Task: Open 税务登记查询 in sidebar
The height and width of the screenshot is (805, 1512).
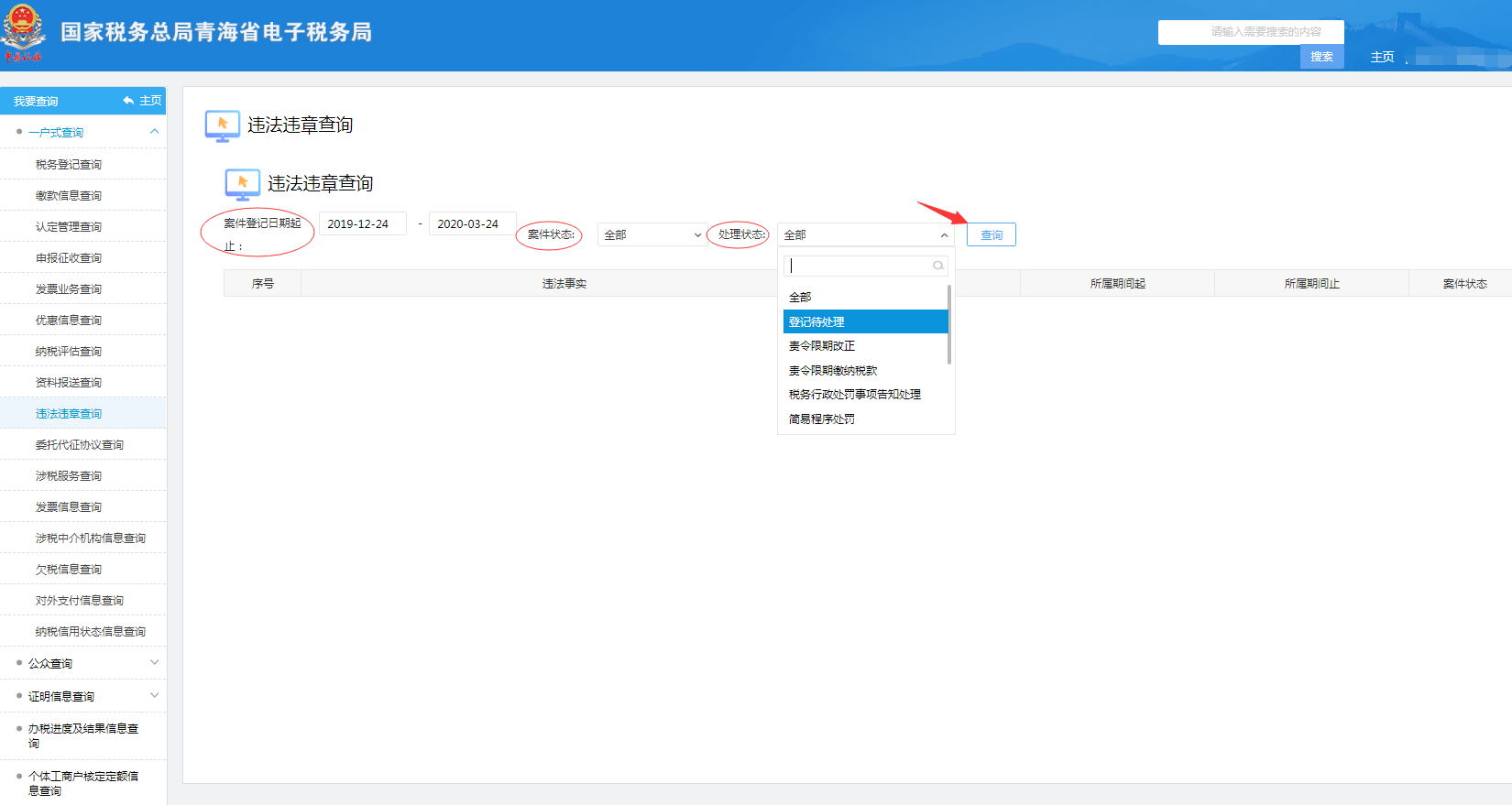Action: click(69, 165)
